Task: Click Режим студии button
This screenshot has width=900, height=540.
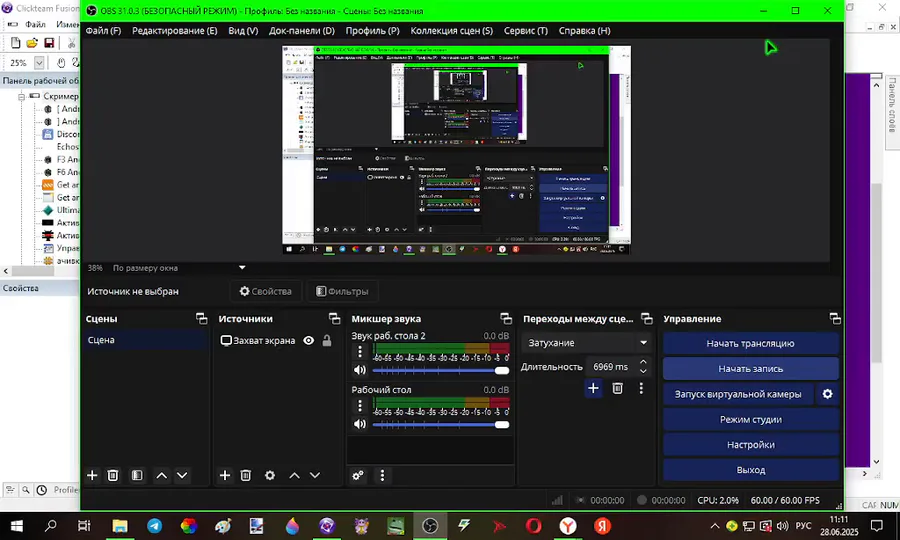Action: [x=751, y=419]
